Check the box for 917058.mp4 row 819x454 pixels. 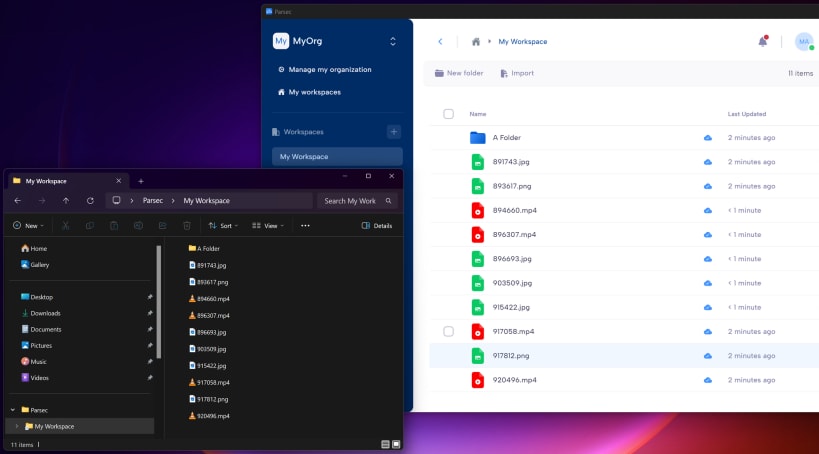[448, 331]
